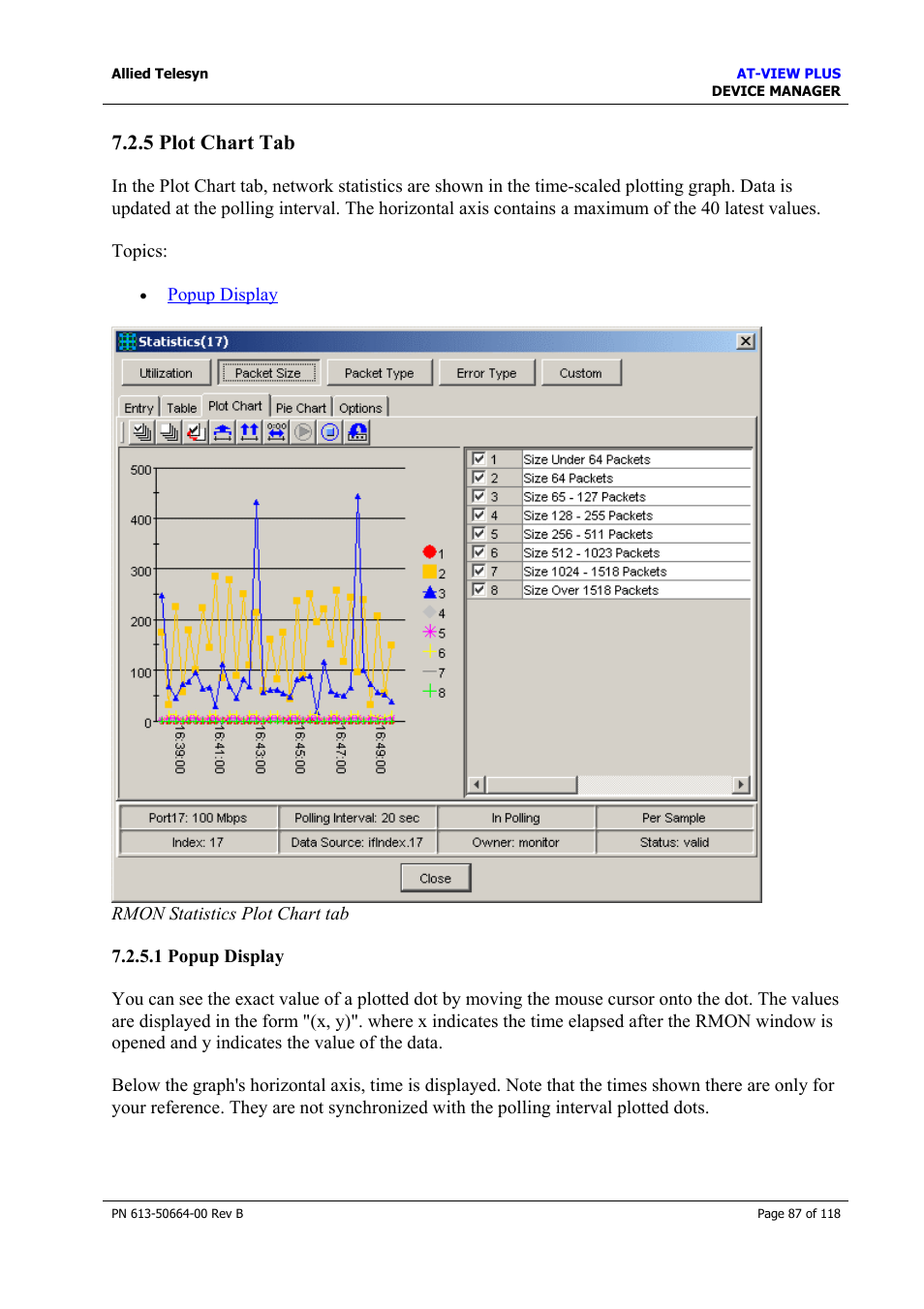Click the select-all checkboxes toolbar icon
924x1309 pixels.
click(142, 432)
